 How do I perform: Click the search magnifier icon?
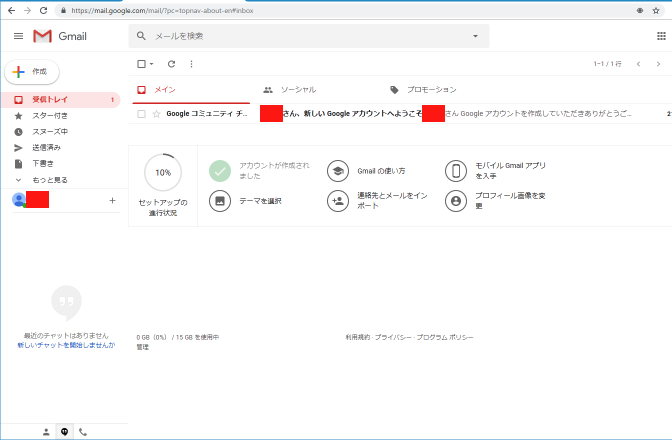click(141, 36)
